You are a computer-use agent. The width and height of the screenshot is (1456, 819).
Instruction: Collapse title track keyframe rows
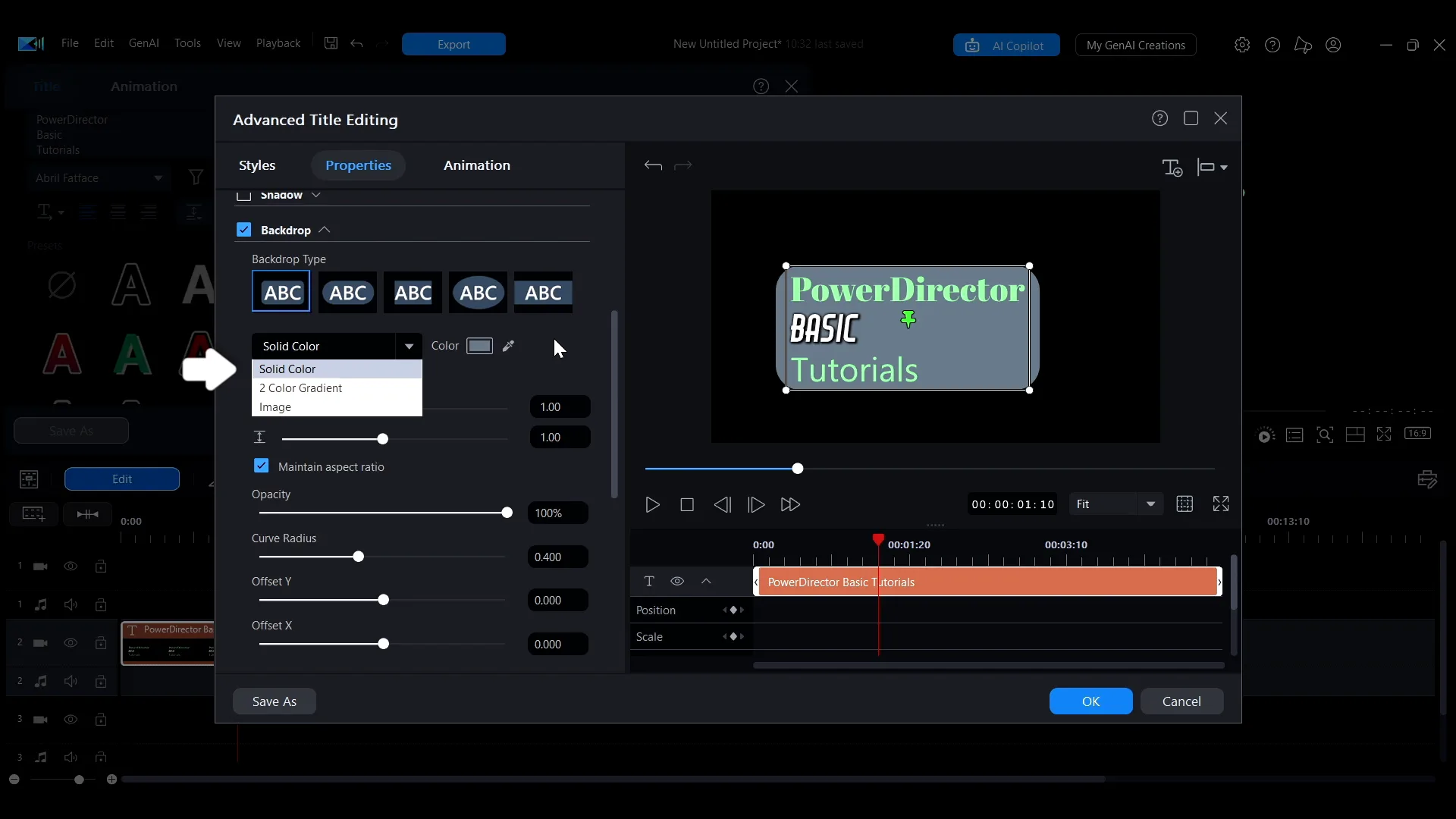coord(706,581)
